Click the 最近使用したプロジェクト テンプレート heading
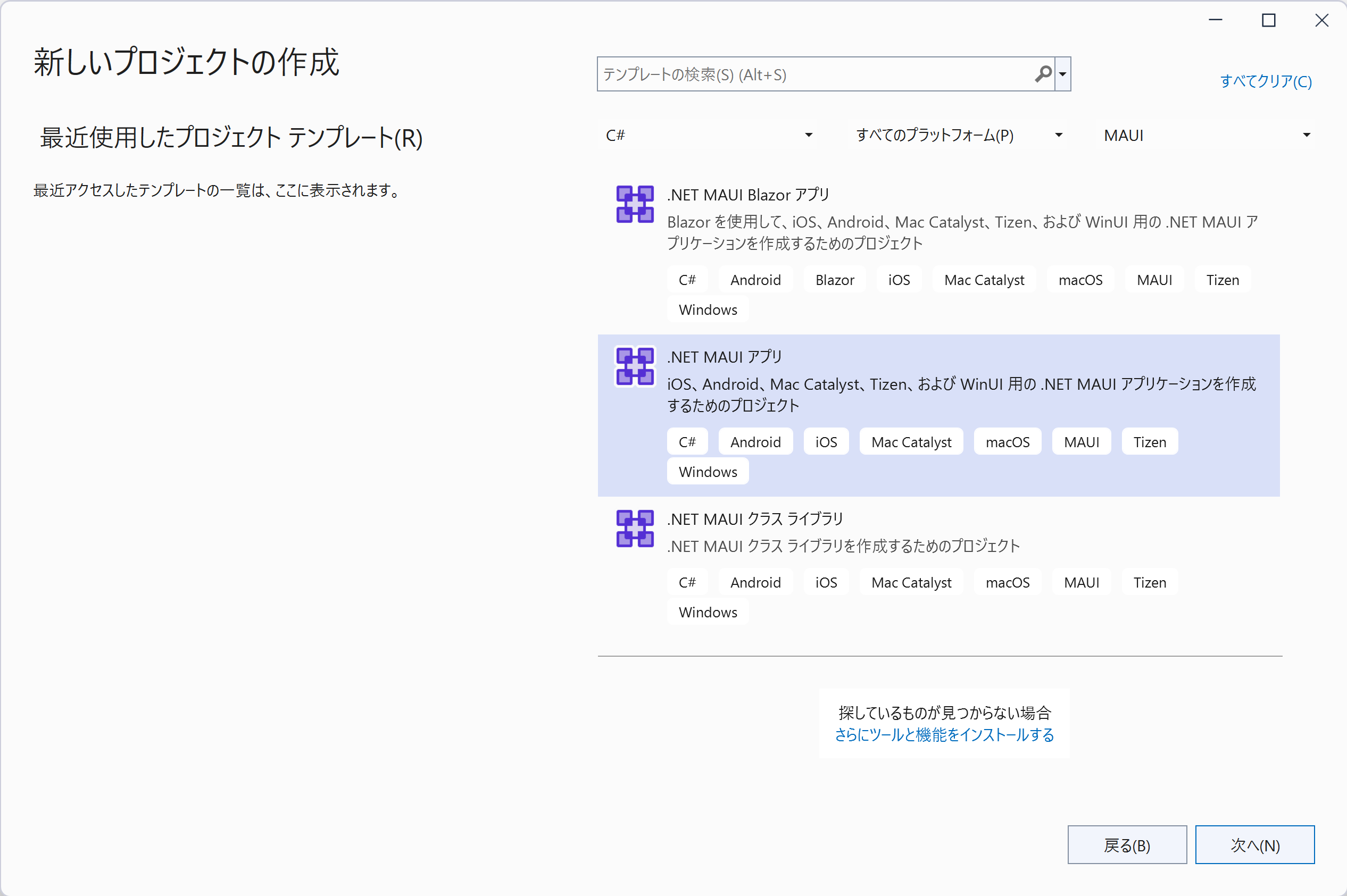Image resolution: width=1347 pixels, height=896 pixels. pos(231,138)
